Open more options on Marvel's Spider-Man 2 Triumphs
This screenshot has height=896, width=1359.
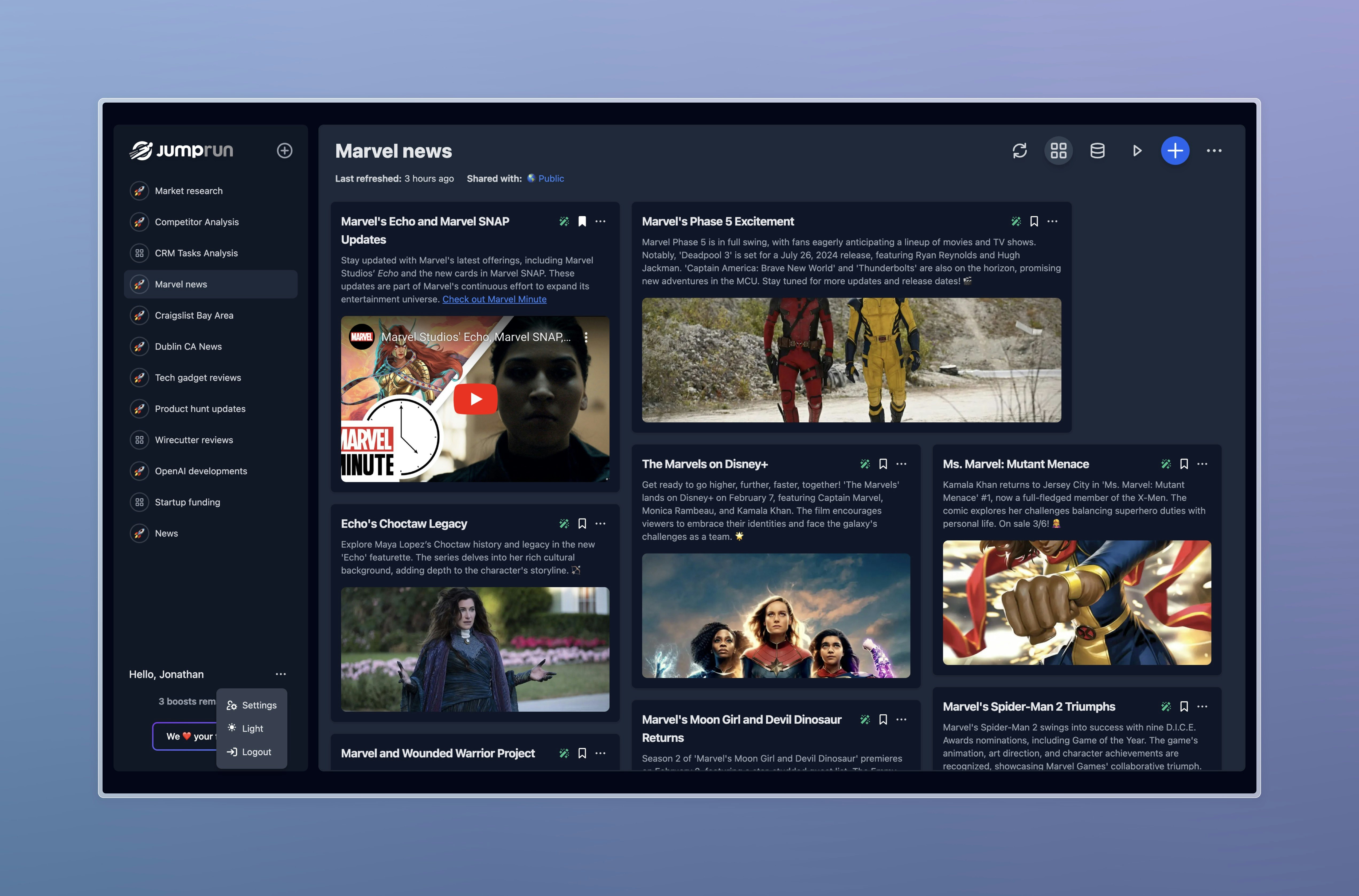click(1202, 707)
